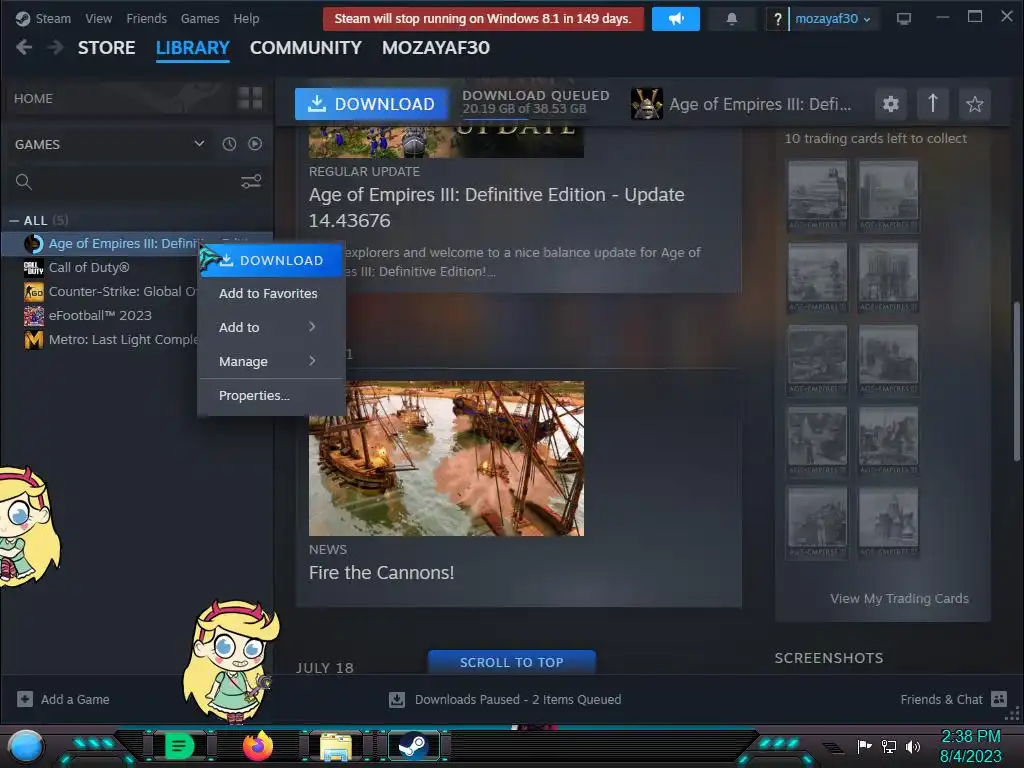Open the Steam menu
The image size is (1024, 768).
pyautogui.click(x=53, y=19)
